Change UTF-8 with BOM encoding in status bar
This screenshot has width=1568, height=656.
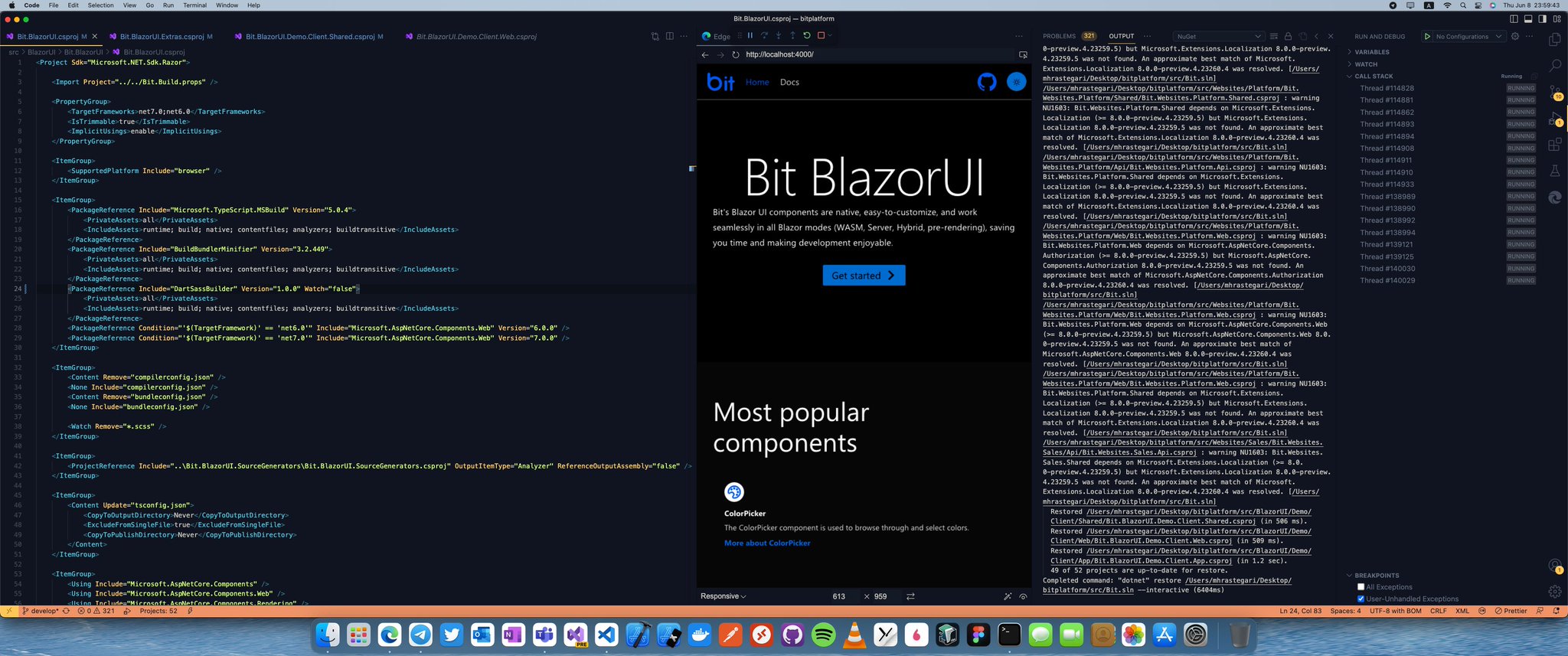[x=1395, y=611]
